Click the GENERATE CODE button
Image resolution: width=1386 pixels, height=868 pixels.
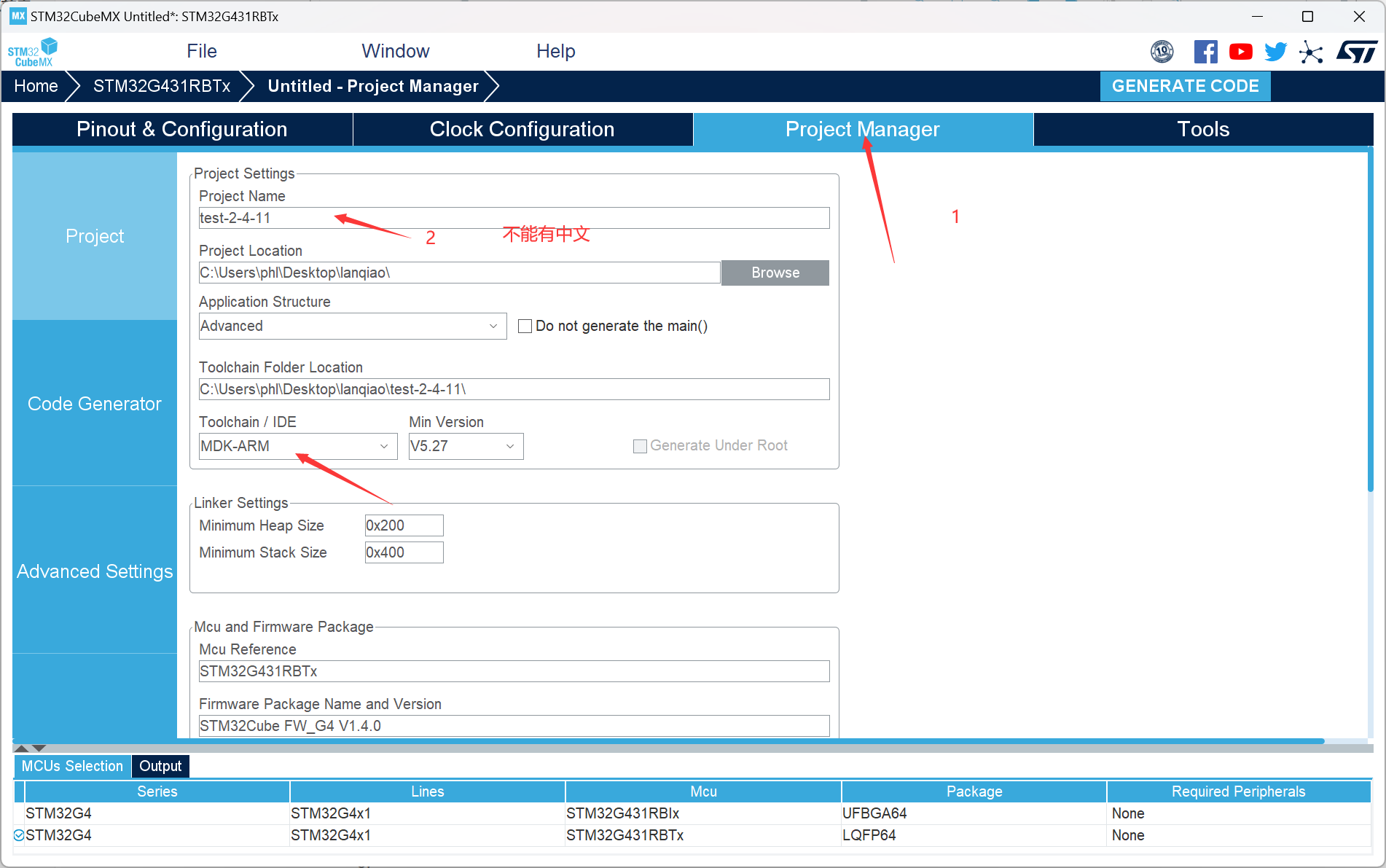(1185, 86)
